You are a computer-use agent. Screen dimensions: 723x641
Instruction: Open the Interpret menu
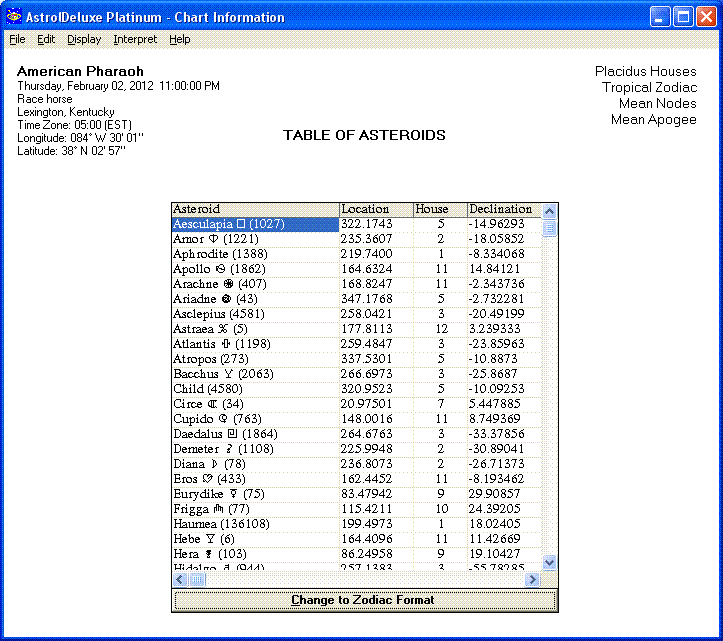[x=135, y=39]
